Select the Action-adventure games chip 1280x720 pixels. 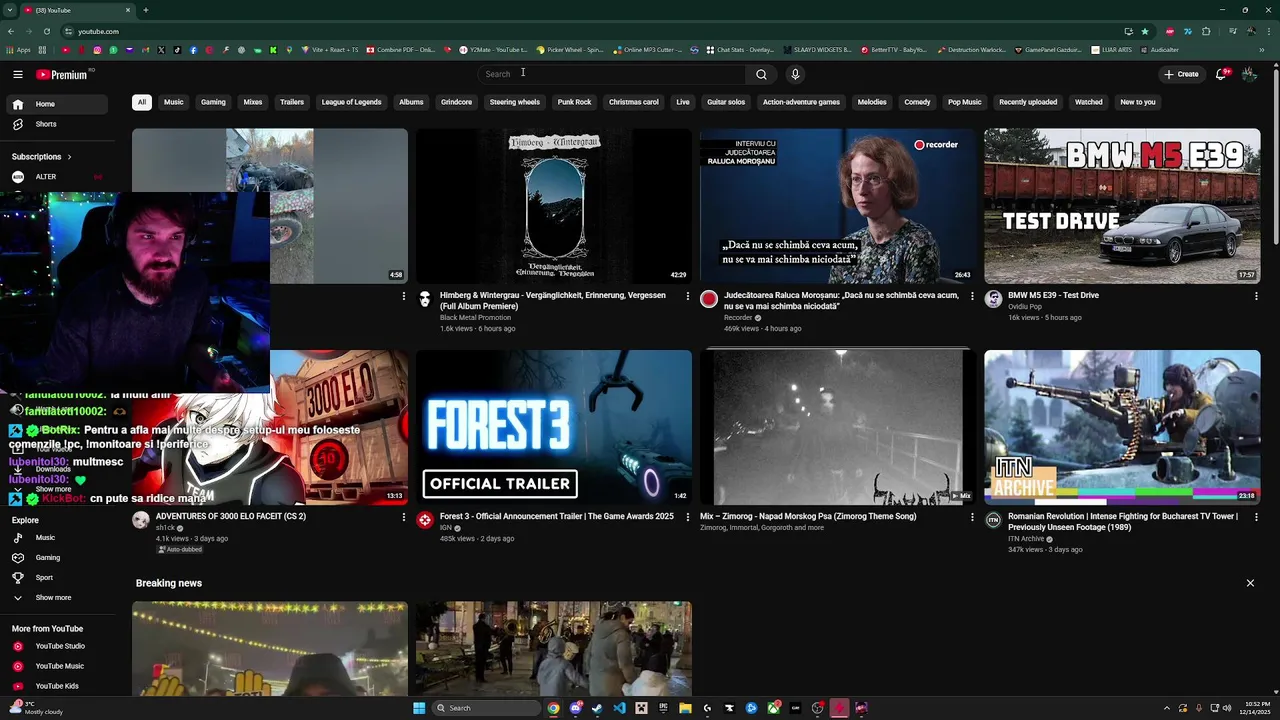point(801,102)
